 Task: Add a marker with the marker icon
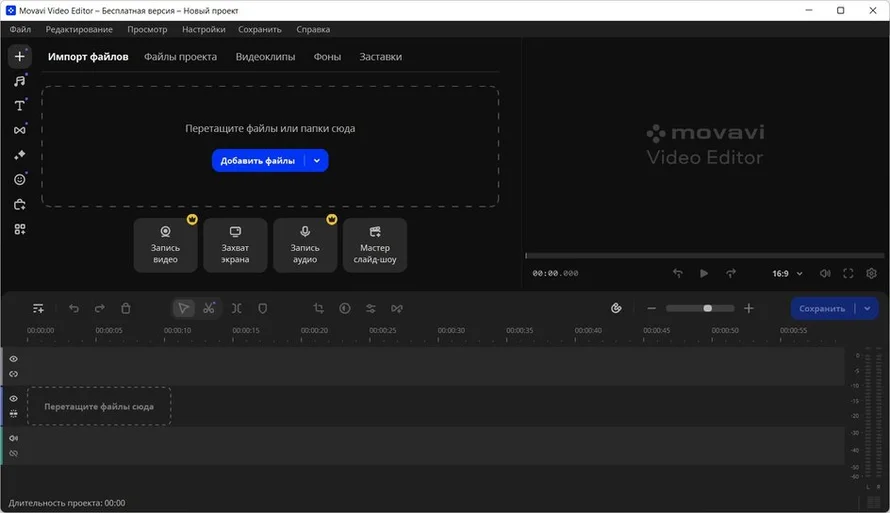coord(262,308)
